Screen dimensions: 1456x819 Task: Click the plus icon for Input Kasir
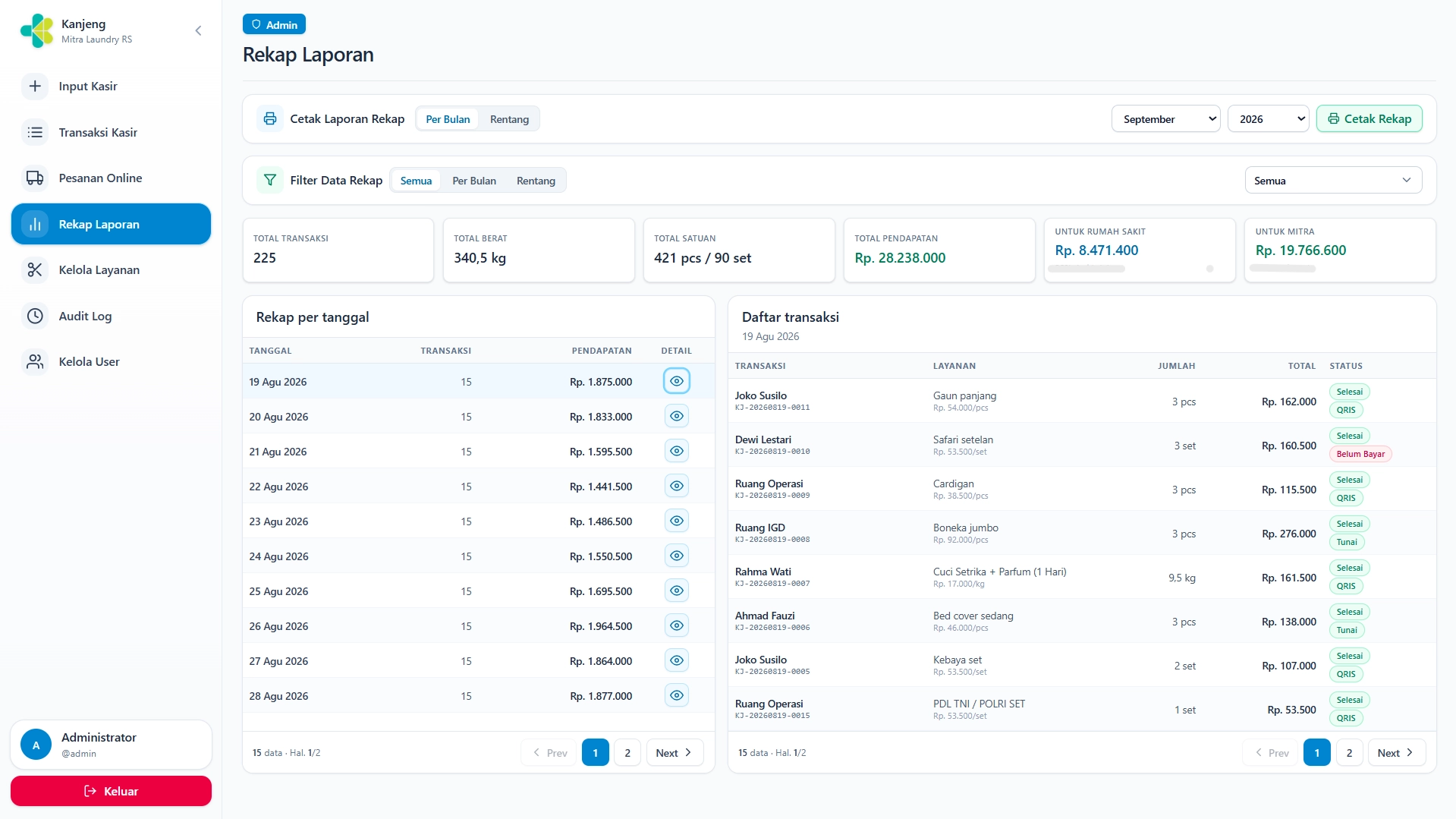click(35, 87)
